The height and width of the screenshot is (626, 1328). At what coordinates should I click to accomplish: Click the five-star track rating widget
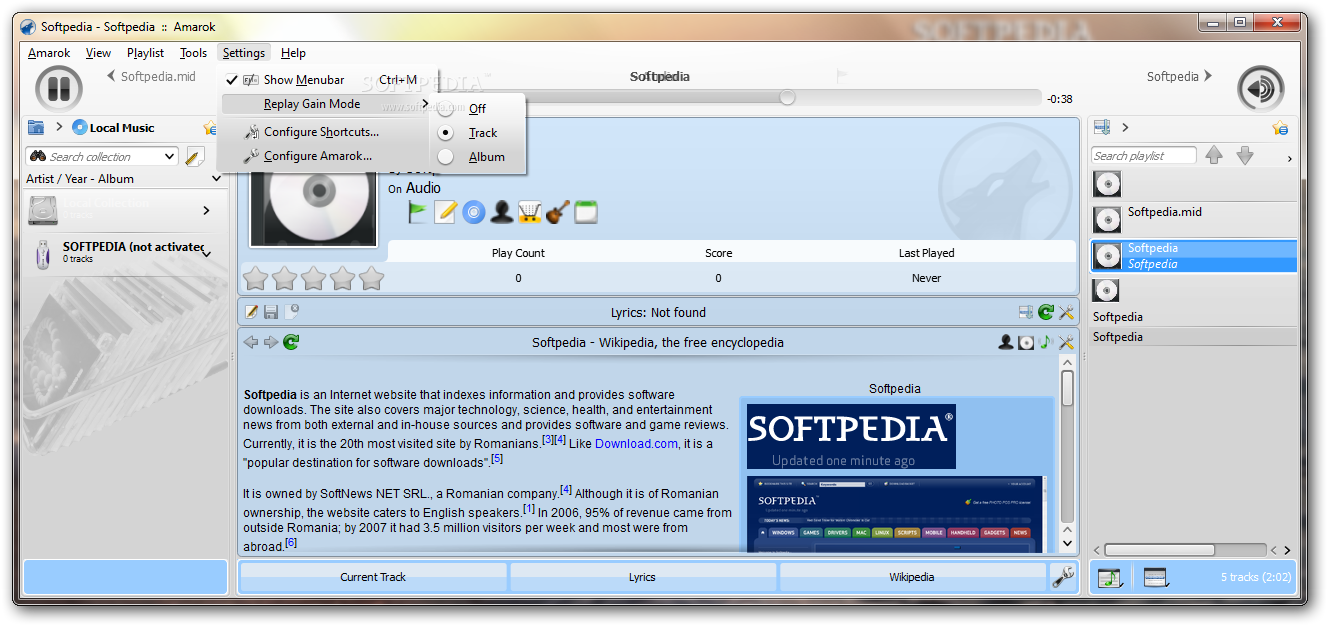[314, 278]
